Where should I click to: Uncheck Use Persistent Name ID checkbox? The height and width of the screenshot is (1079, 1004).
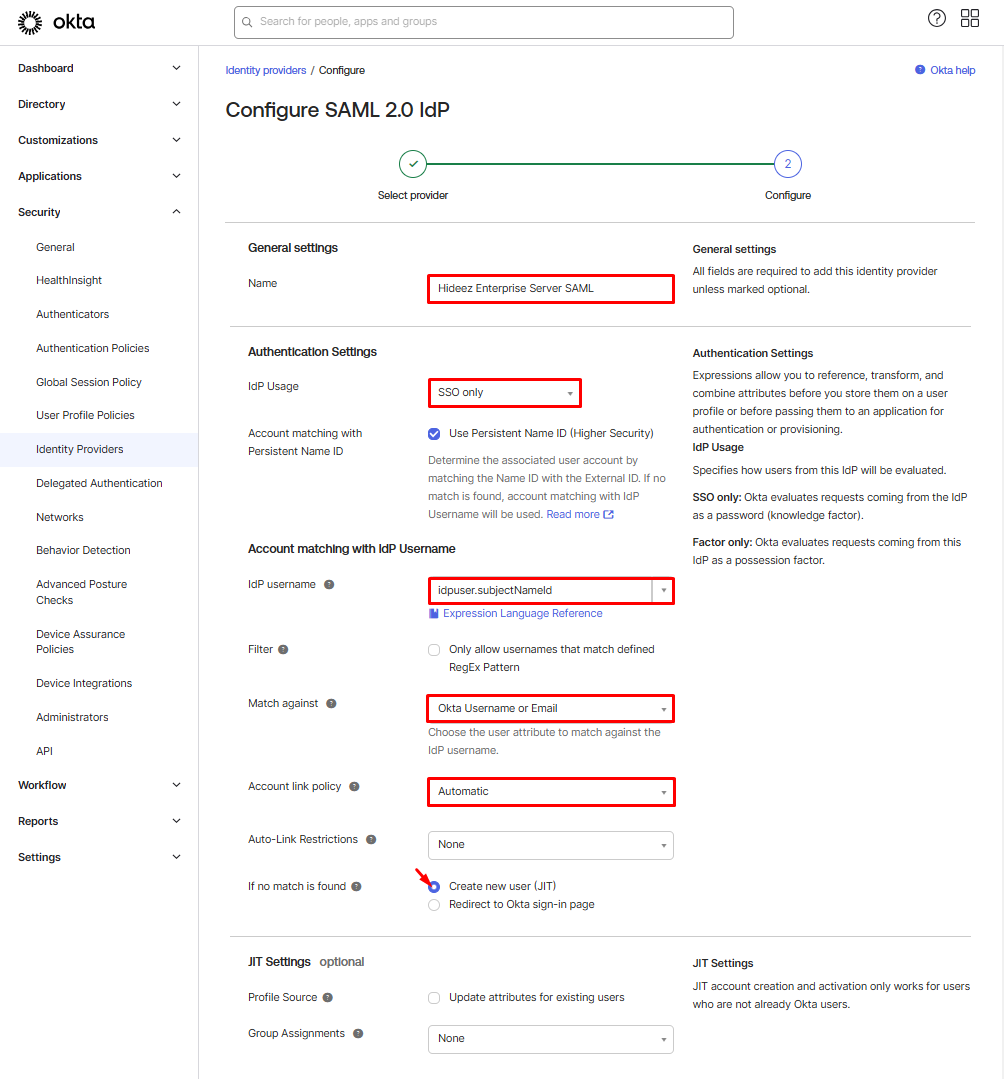tap(434, 434)
